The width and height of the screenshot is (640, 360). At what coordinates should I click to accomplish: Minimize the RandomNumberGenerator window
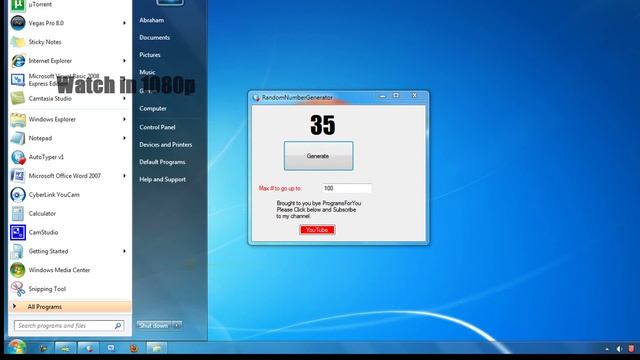(382, 96)
